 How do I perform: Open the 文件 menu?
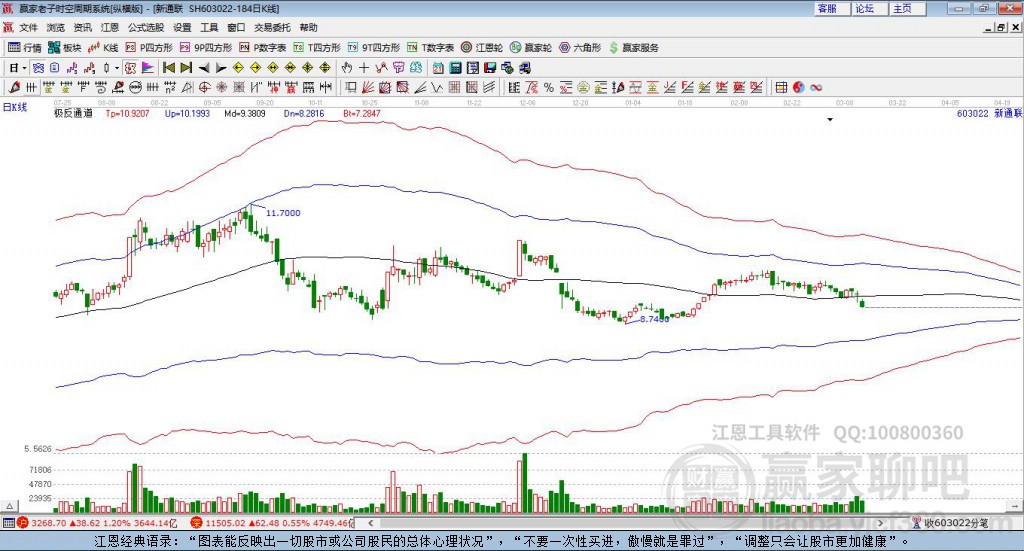(x=28, y=27)
